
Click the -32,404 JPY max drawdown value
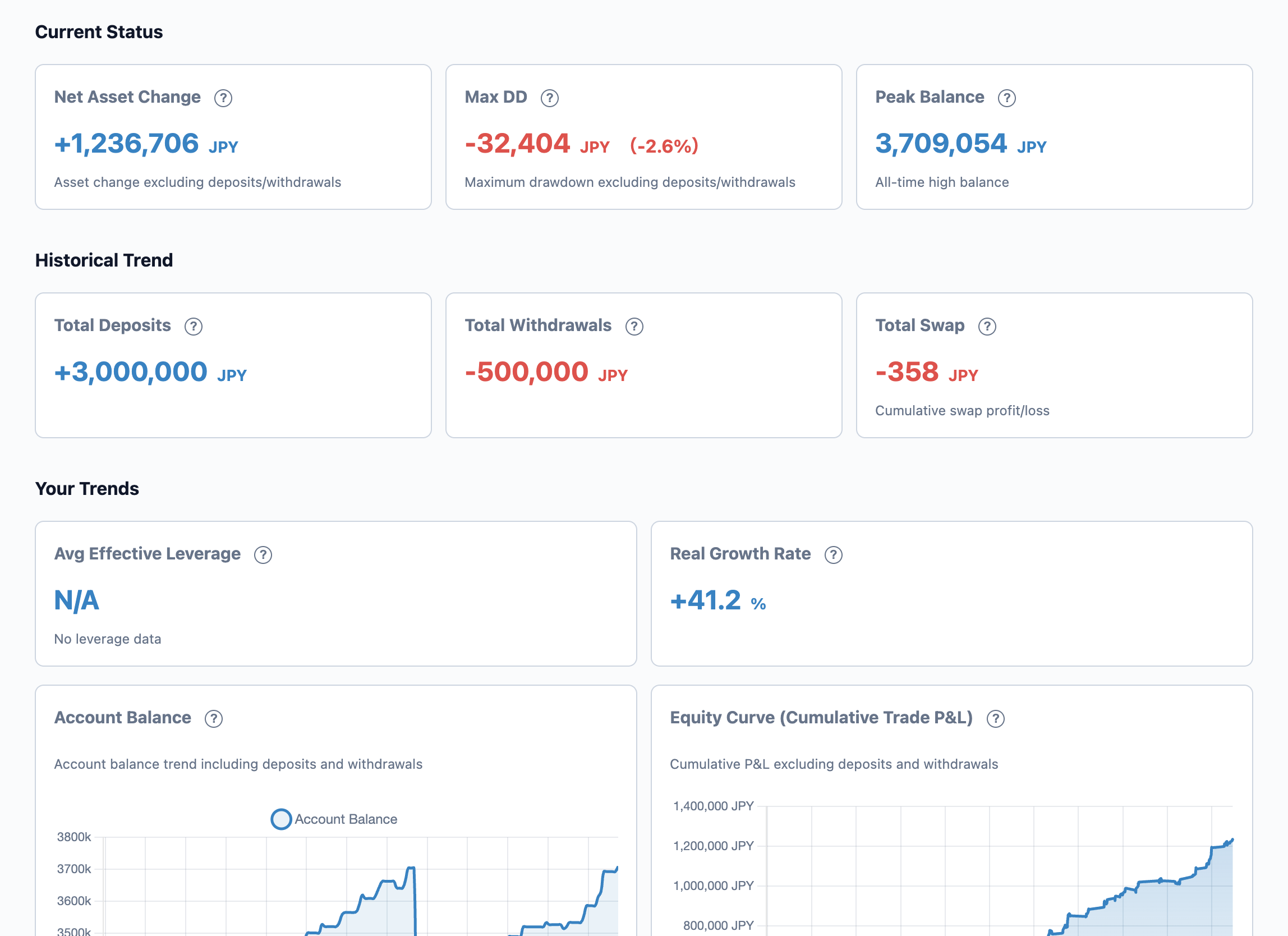click(x=537, y=144)
